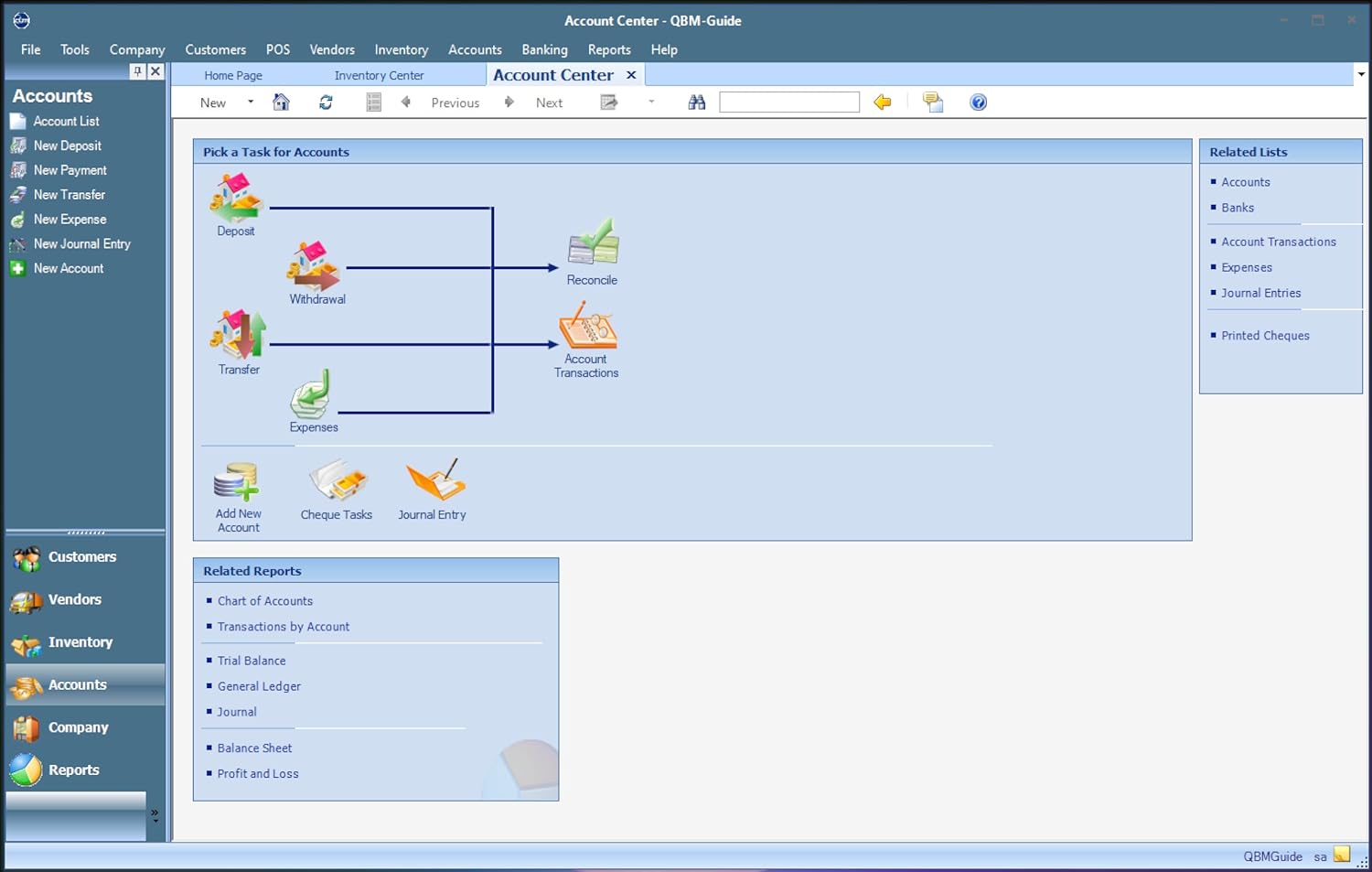Click the refresh toolbar icon
1372x872 pixels.
pyautogui.click(x=326, y=102)
